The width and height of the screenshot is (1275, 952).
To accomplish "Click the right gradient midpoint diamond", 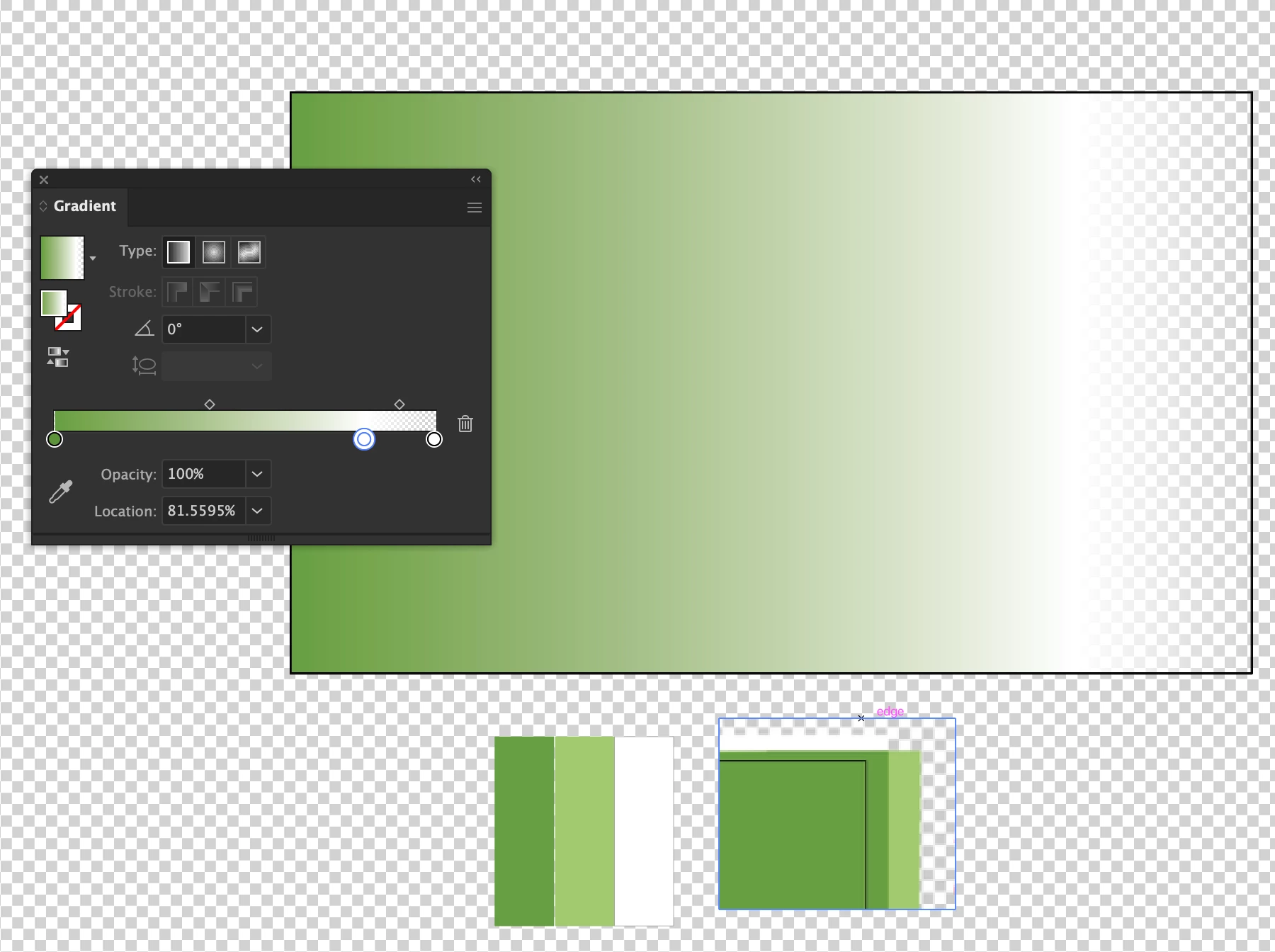I will click(x=399, y=404).
